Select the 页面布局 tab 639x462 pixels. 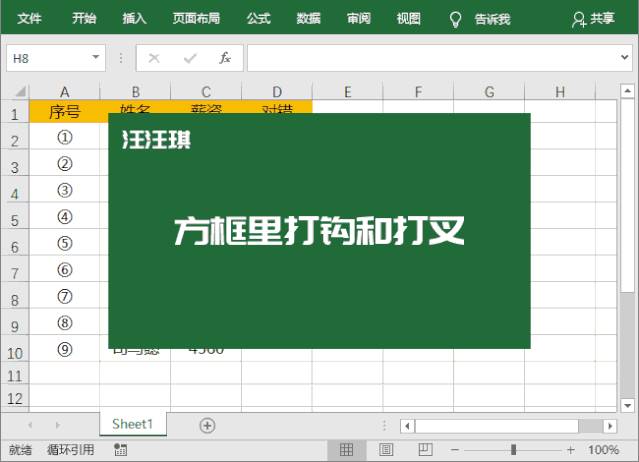point(196,18)
